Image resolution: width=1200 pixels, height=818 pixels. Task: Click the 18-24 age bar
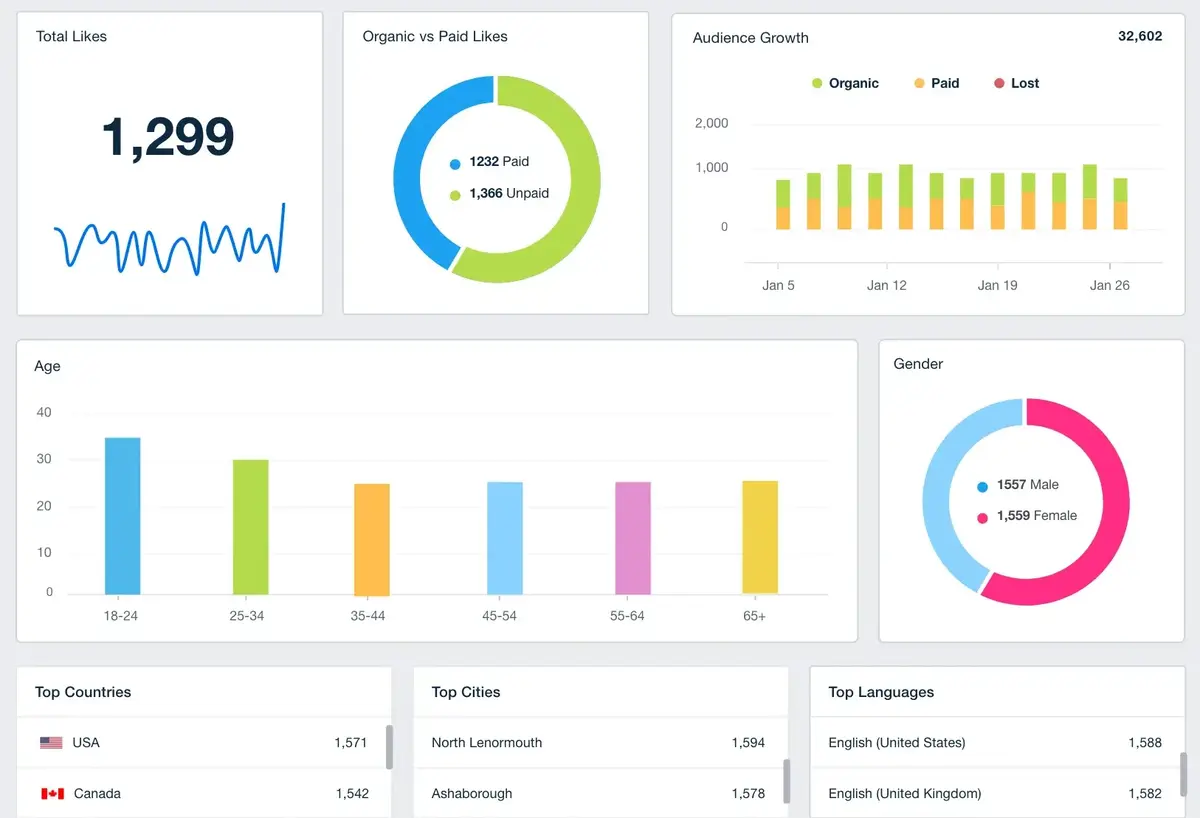pyautogui.click(x=123, y=516)
